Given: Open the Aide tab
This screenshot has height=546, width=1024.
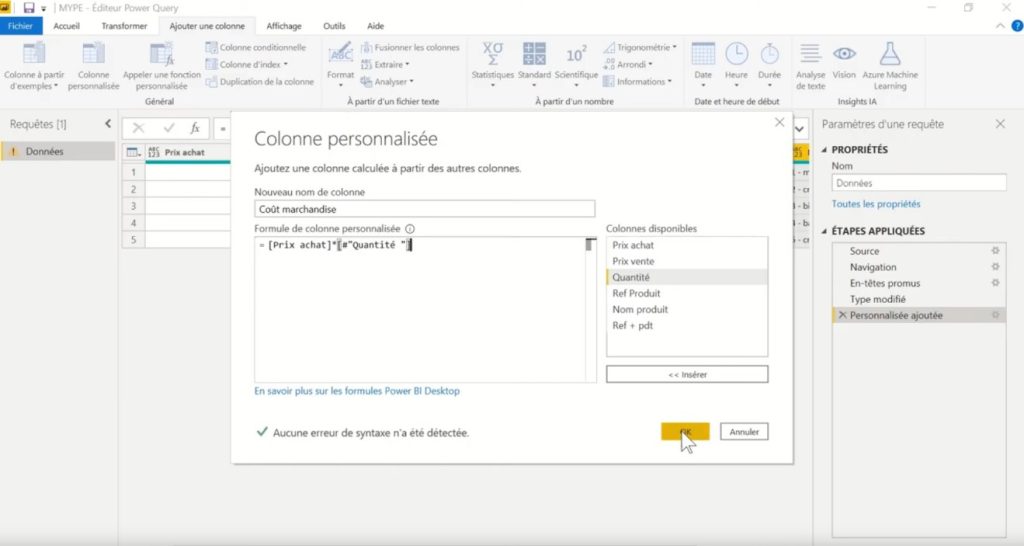Looking at the screenshot, I should (x=376, y=26).
